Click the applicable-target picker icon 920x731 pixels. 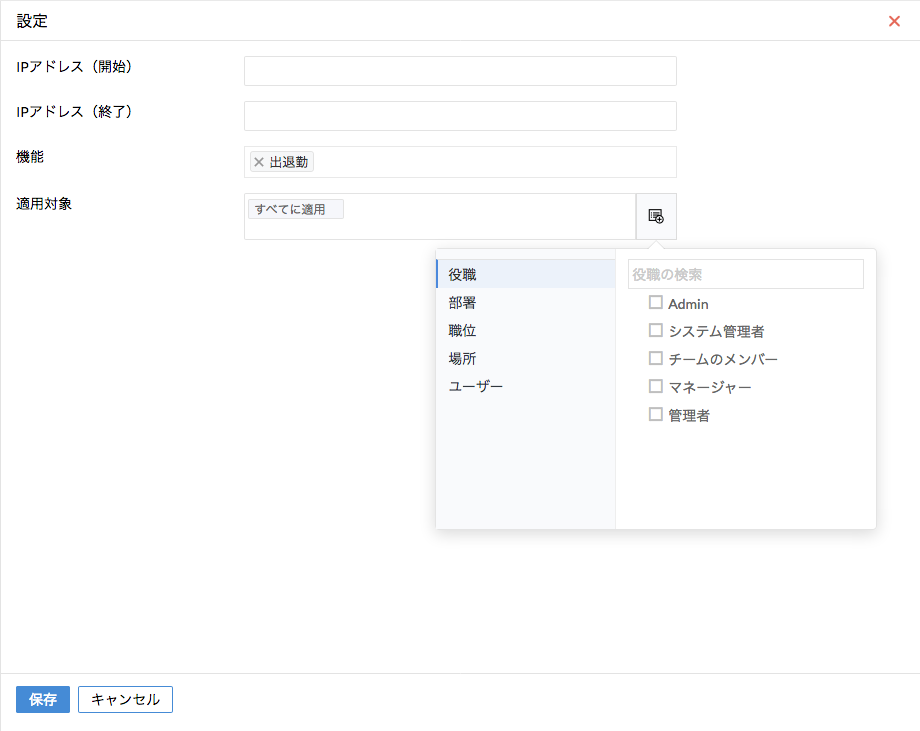click(656, 216)
